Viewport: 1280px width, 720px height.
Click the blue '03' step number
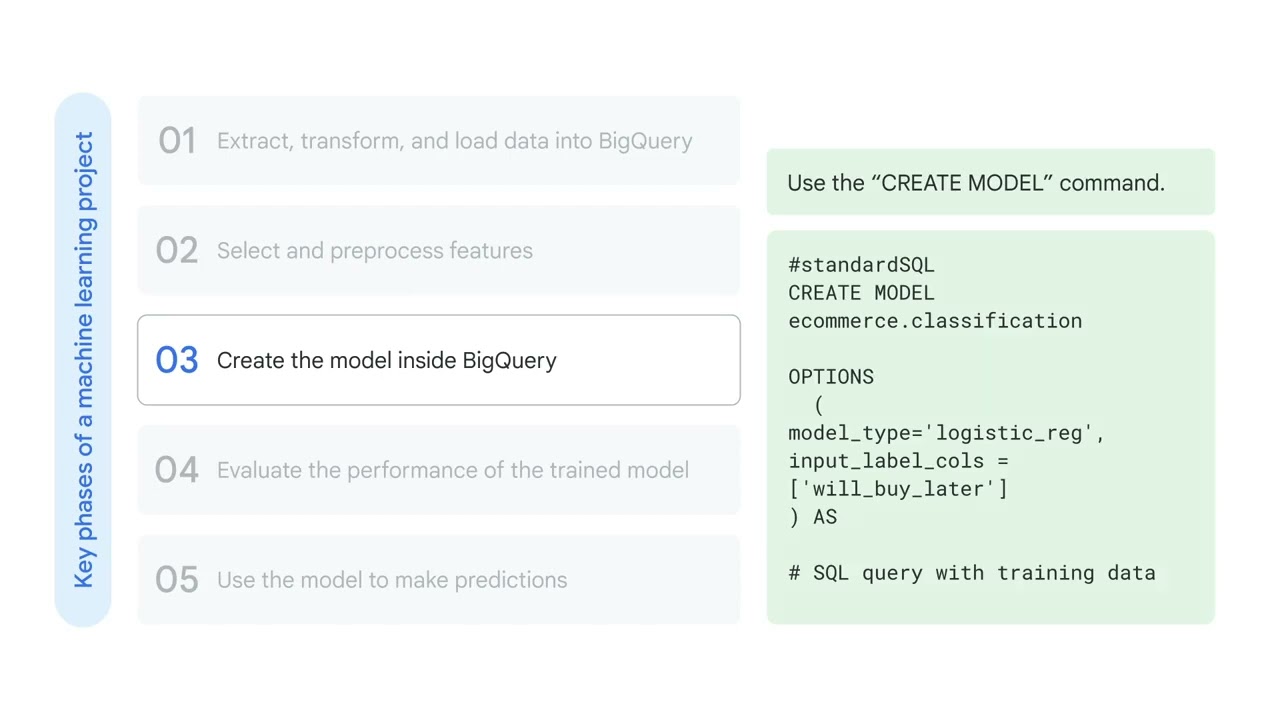177,360
